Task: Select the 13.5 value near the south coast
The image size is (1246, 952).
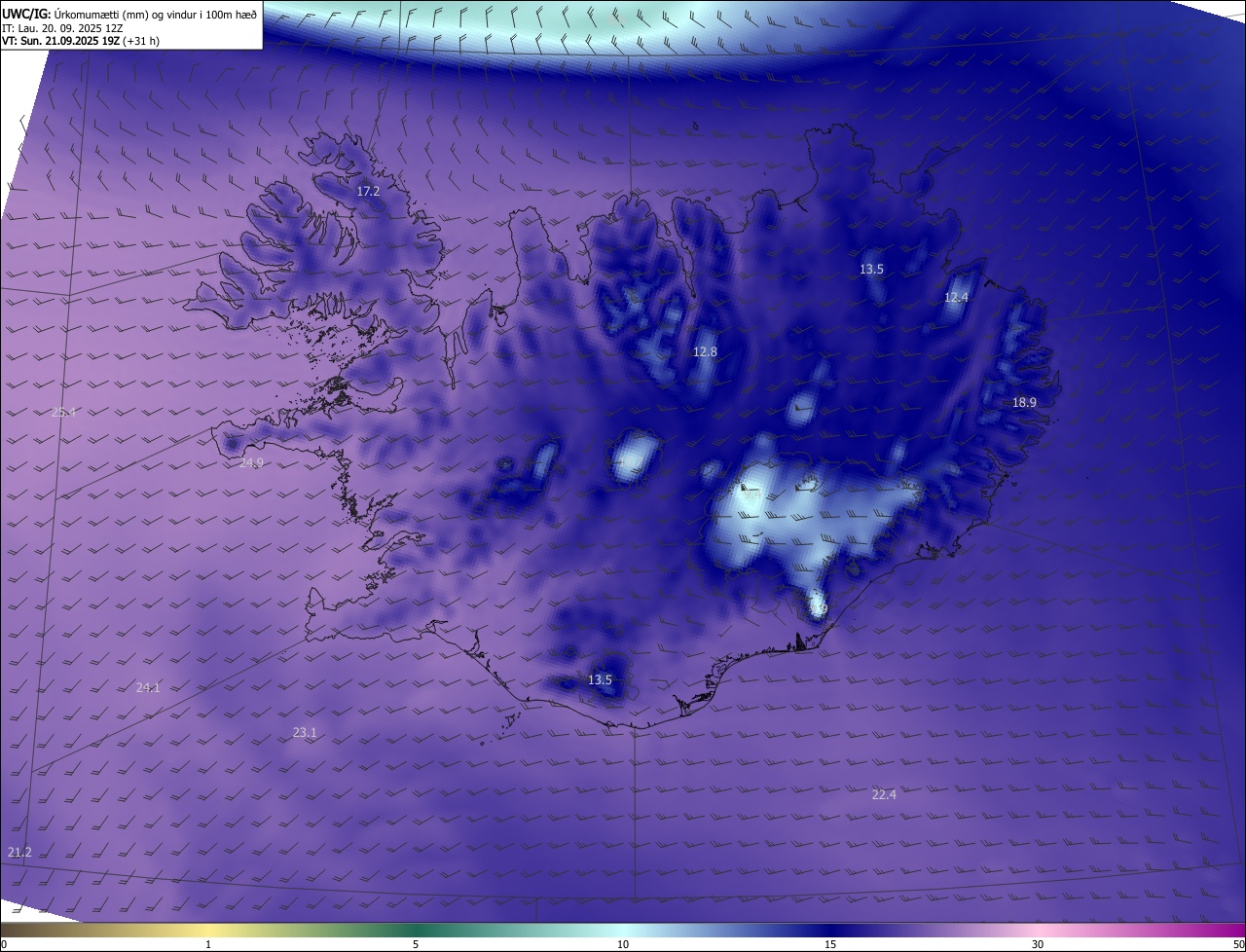Action: pyautogui.click(x=601, y=680)
